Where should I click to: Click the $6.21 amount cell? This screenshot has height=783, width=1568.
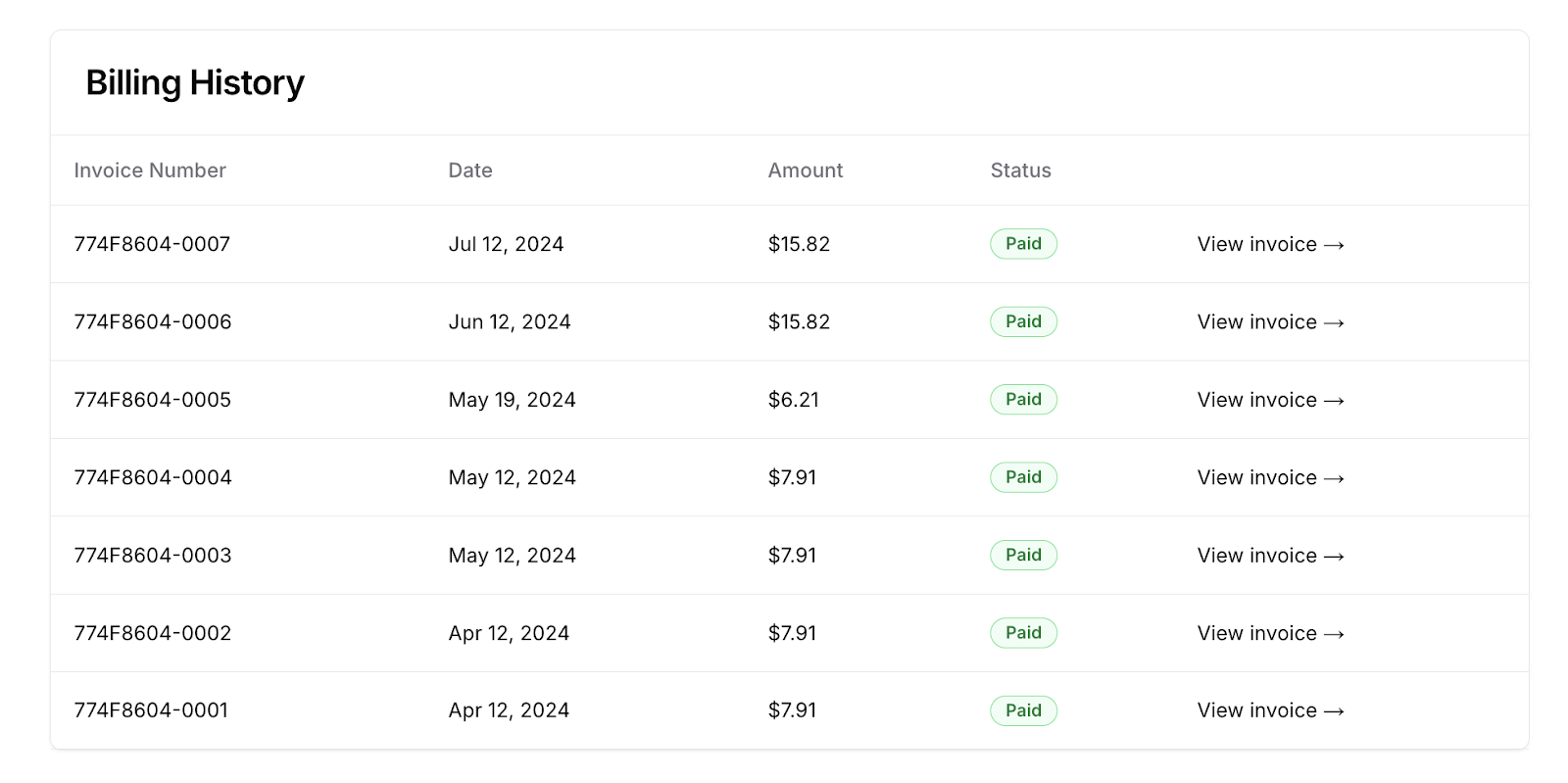point(793,400)
